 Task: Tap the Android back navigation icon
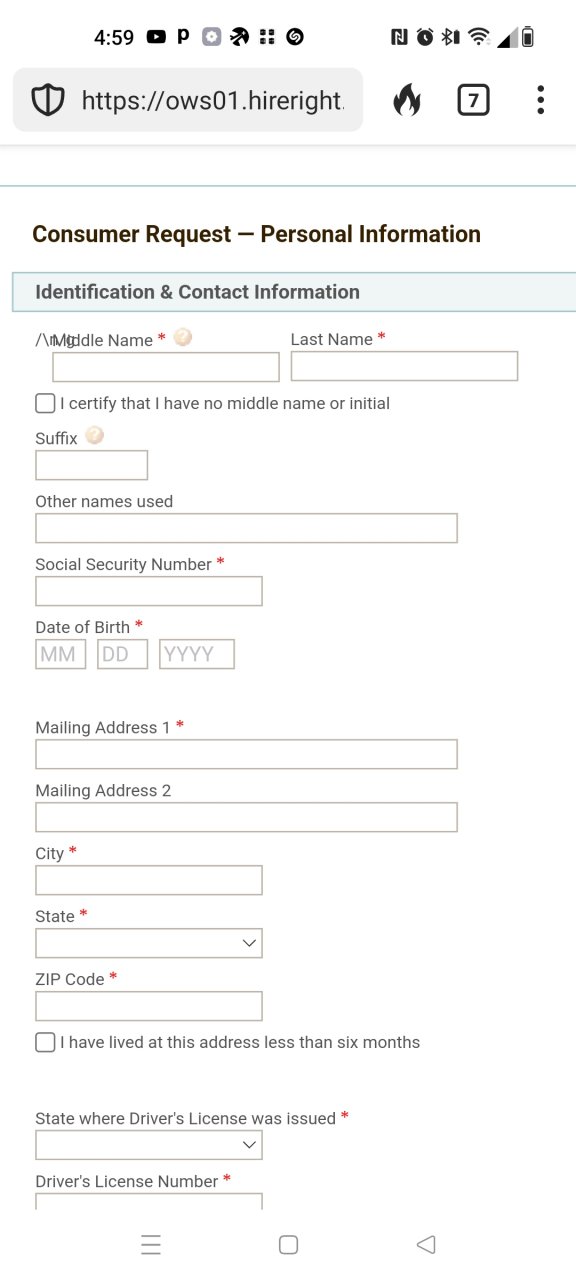click(426, 1244)
